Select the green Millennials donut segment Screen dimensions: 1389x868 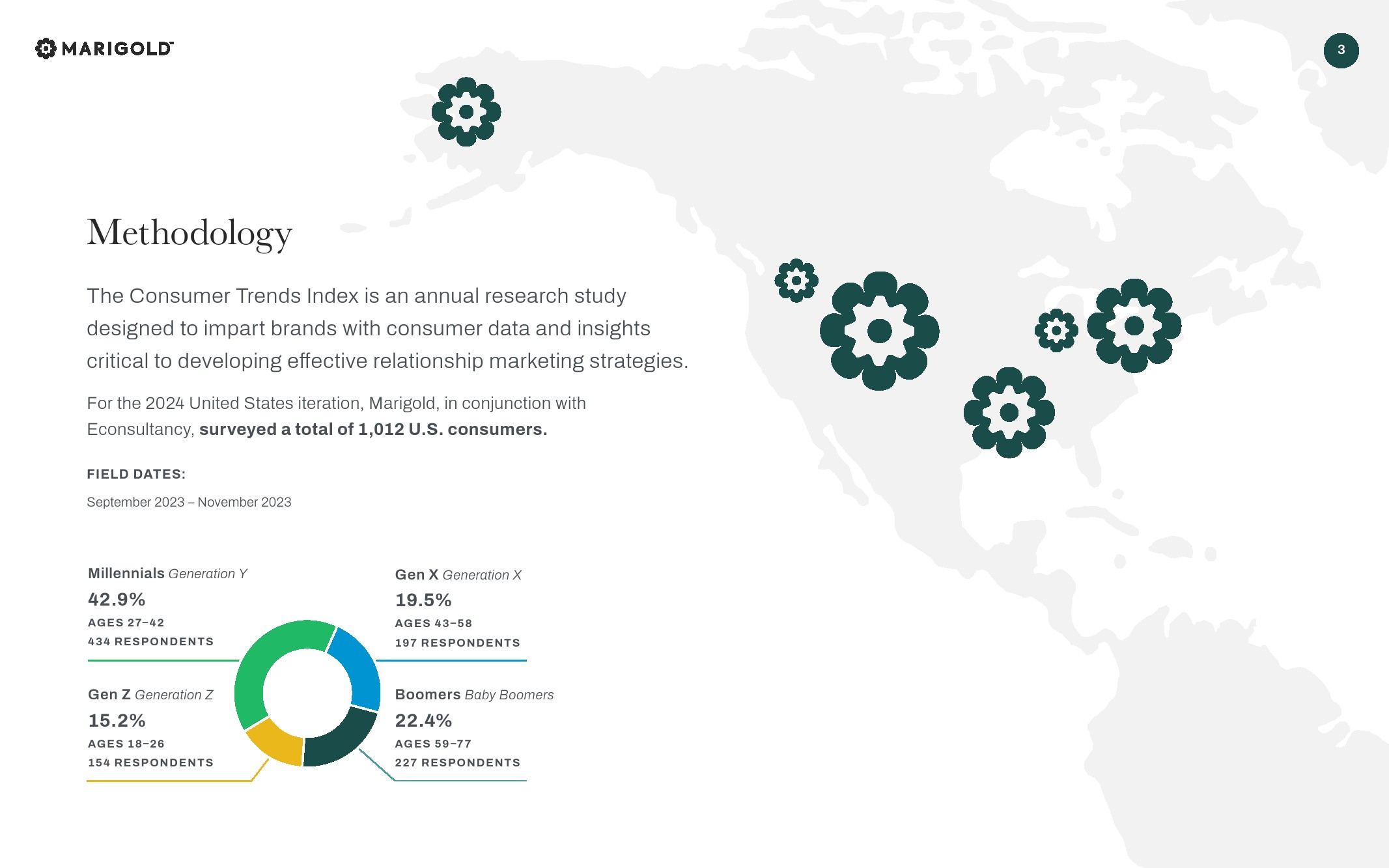tap(257, 664)
